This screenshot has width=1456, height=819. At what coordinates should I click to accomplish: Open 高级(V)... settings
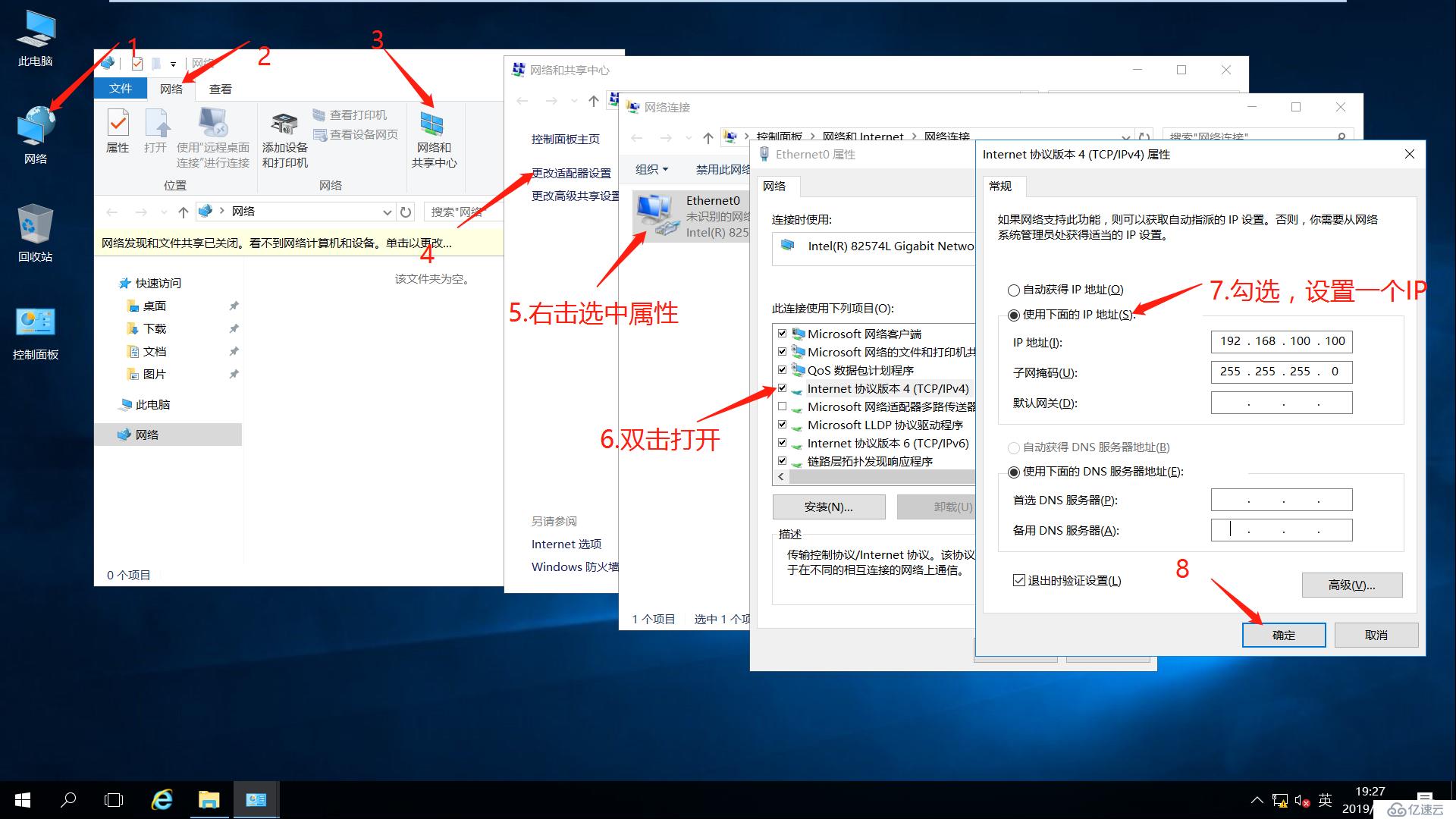coord(1352,585)
